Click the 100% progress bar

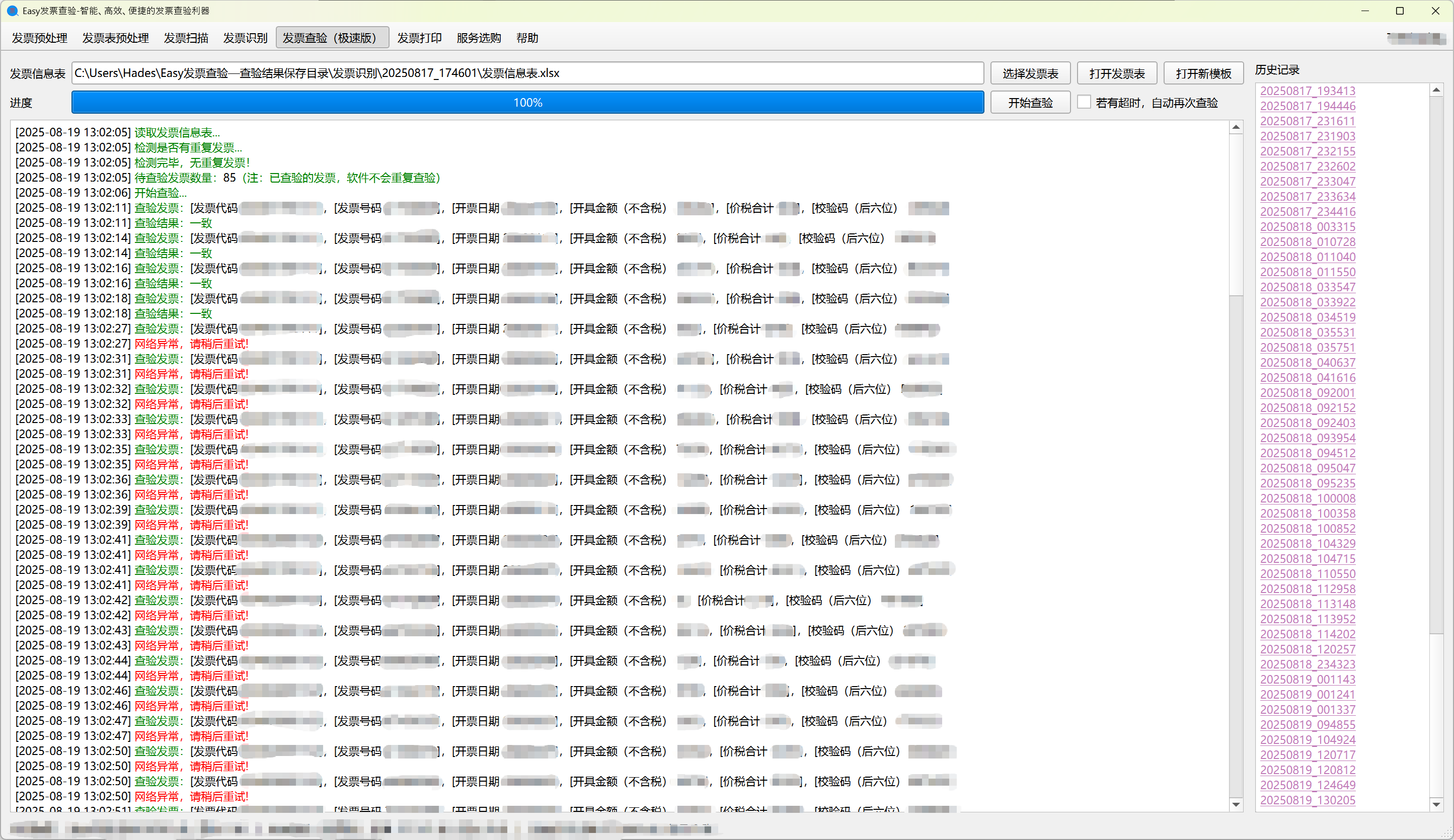[527, 102]
